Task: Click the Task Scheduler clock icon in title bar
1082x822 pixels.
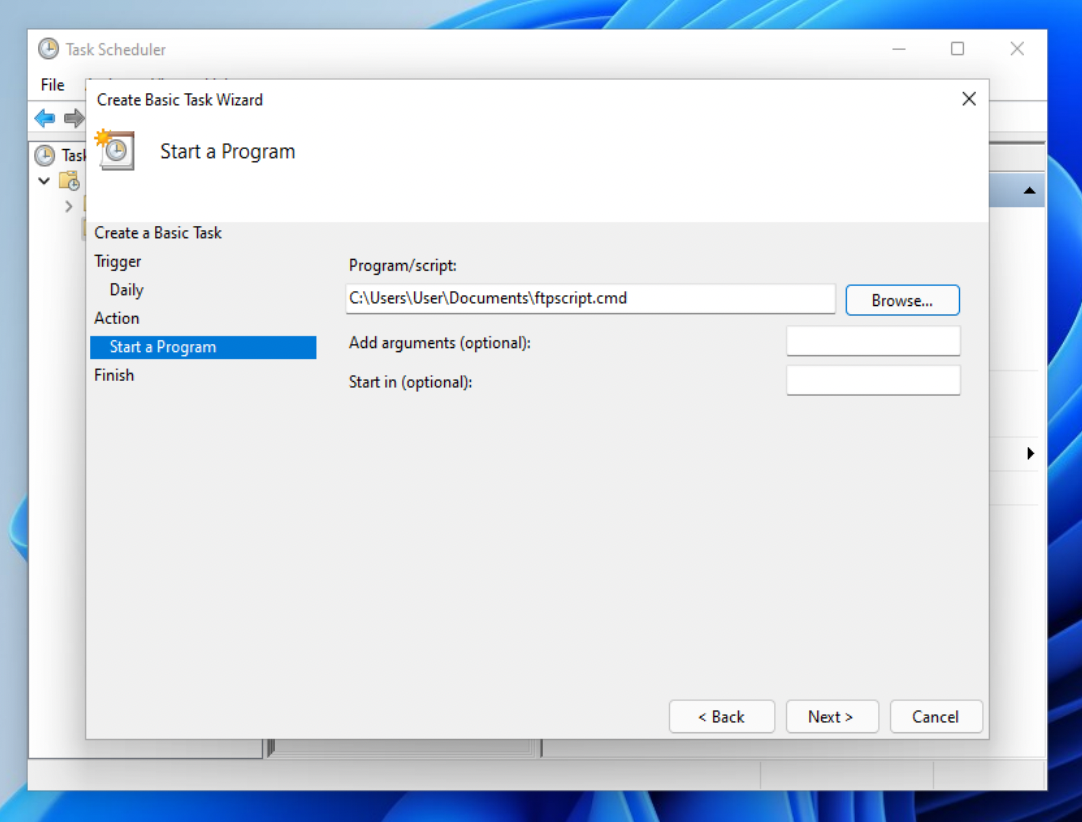Action: click(x=48, y=49)
